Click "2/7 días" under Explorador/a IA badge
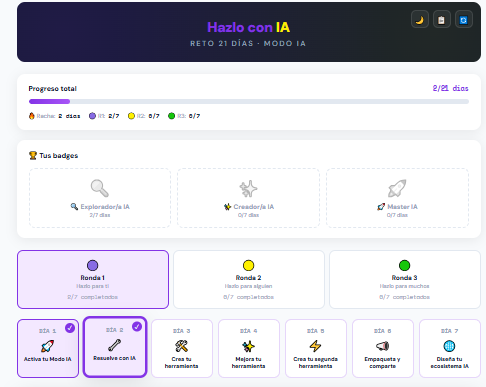The height and width of the screenshot is (387, 486). [x=100, y=215]
